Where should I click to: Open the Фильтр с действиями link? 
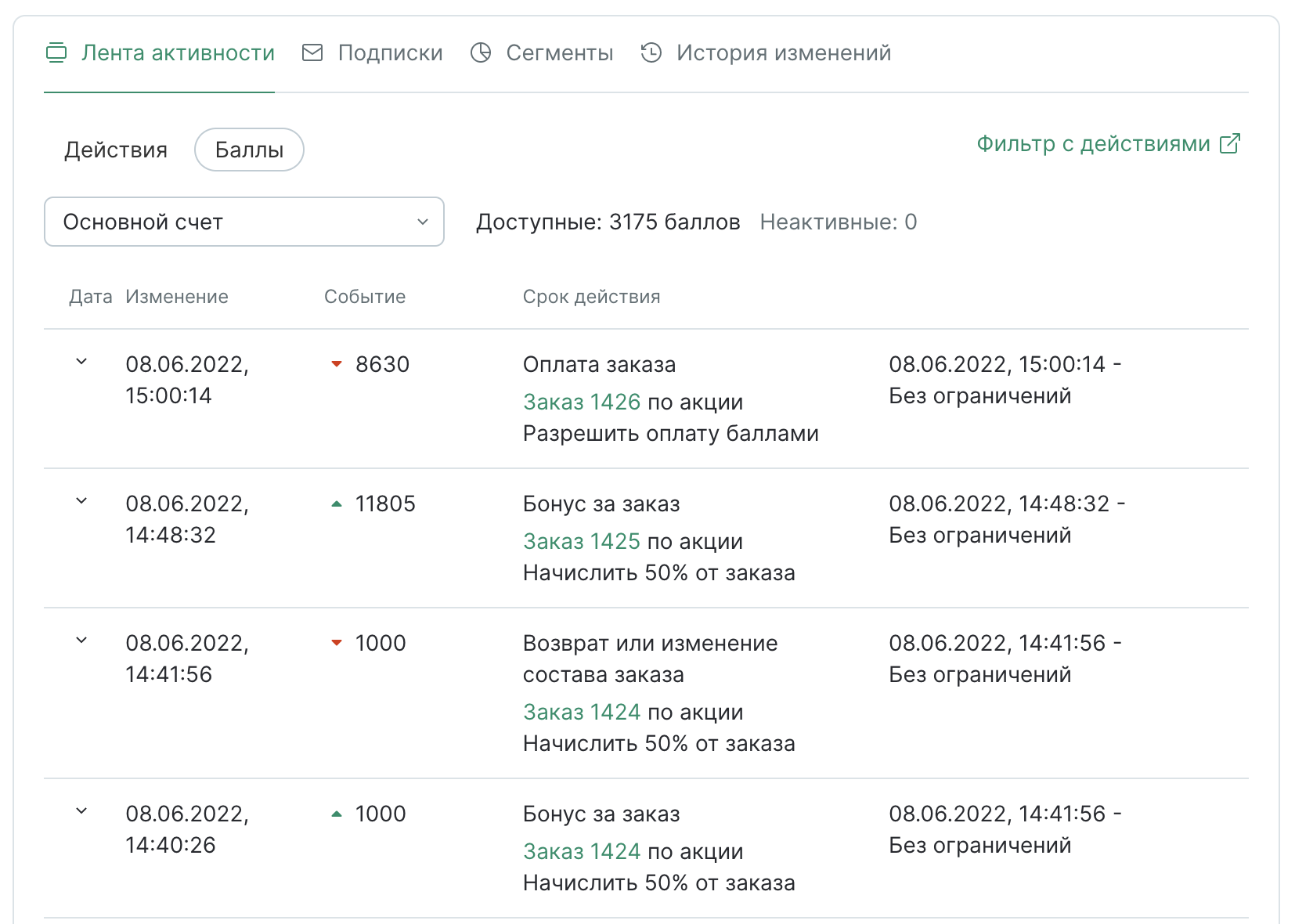point(1108,144)
